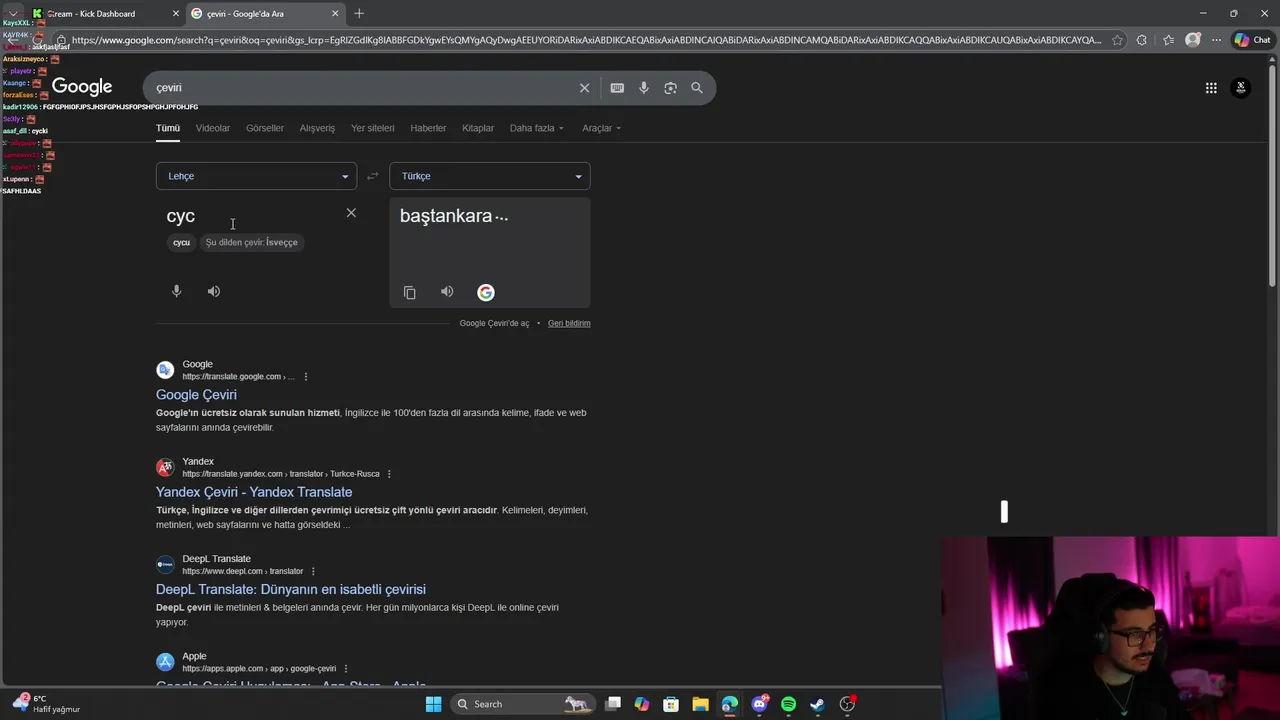Expand the Araçlar tools menu
The height and width of the screenshot is (720, 1280).
(602, 128)
